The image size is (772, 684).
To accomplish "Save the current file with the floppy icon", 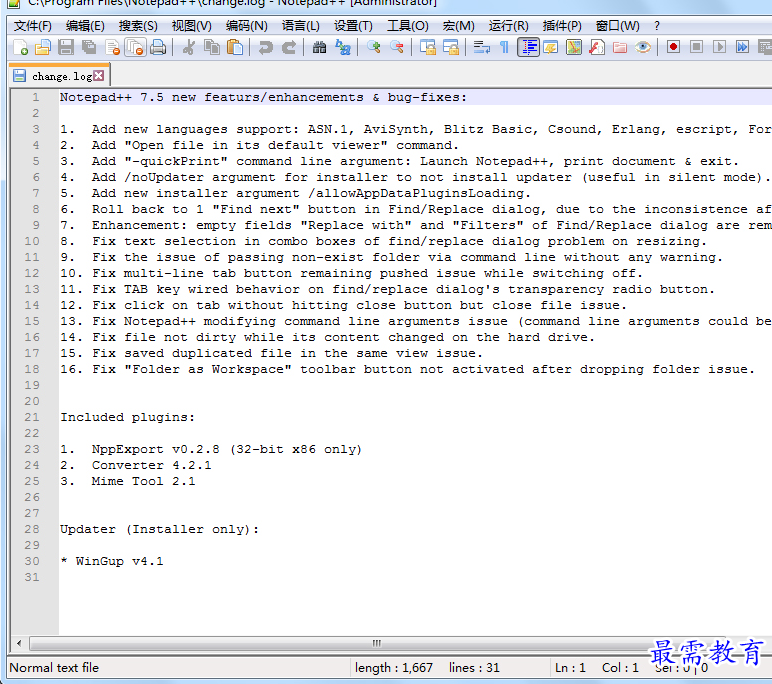I will pos(66,47).
